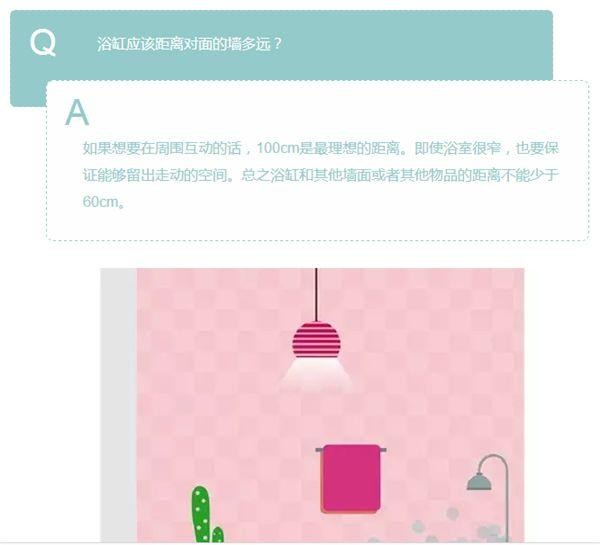
Task: Click the small cactus arm
Action: tap(218, 534)
